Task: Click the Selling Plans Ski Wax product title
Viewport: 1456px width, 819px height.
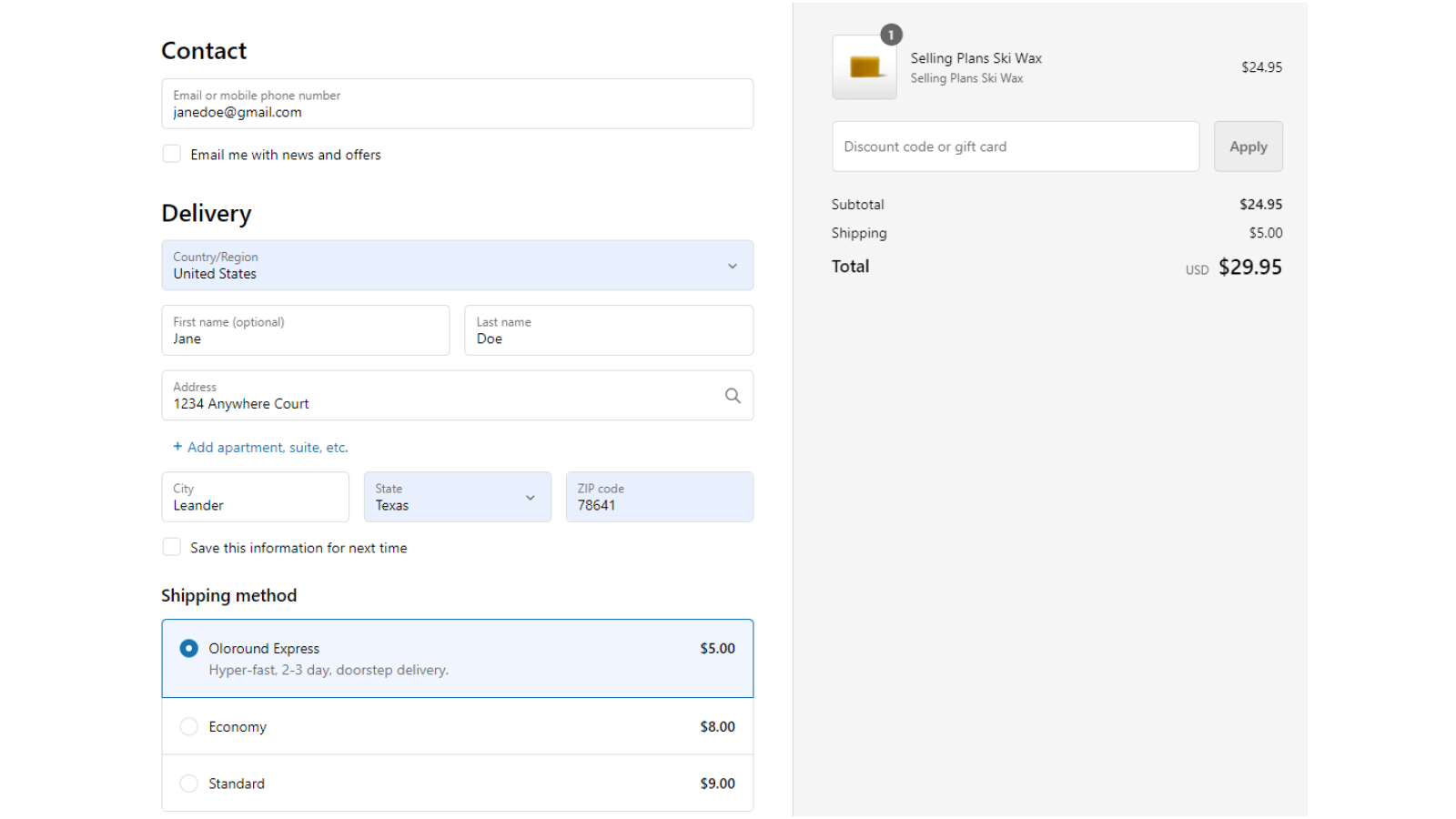Action: coord(976,58)
